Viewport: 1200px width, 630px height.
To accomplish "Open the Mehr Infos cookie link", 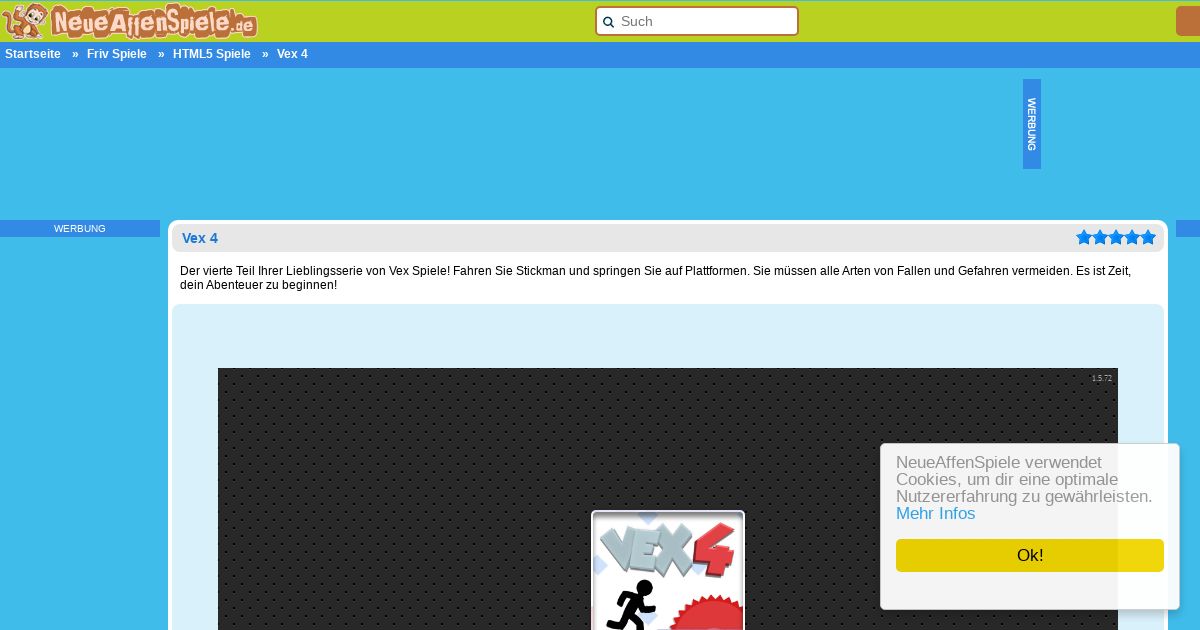I will tap(935, 513).
